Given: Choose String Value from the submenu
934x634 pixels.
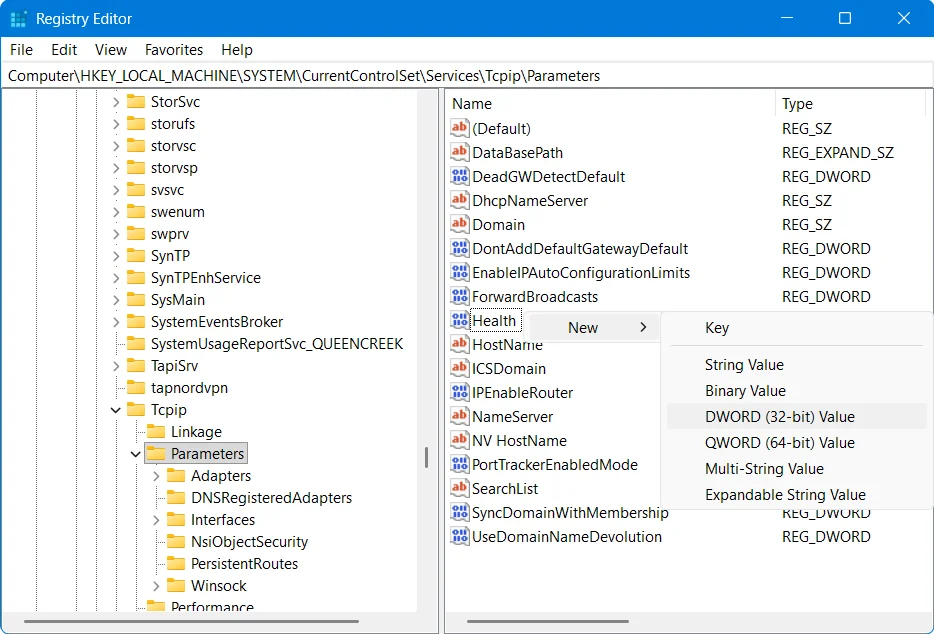Looking at the screenshot, I should (x=796, y=365).
